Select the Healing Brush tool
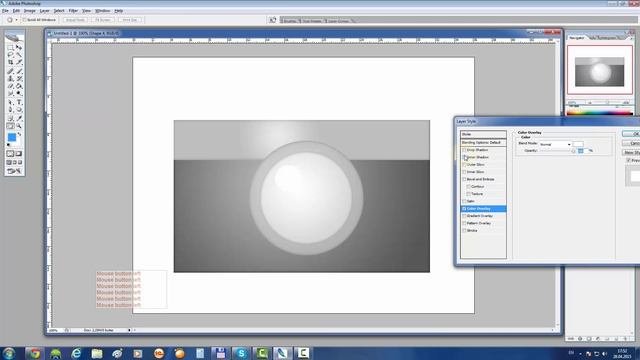Image resolution: width=640 pixels, height=360 pixels. [x=10, y=71]
